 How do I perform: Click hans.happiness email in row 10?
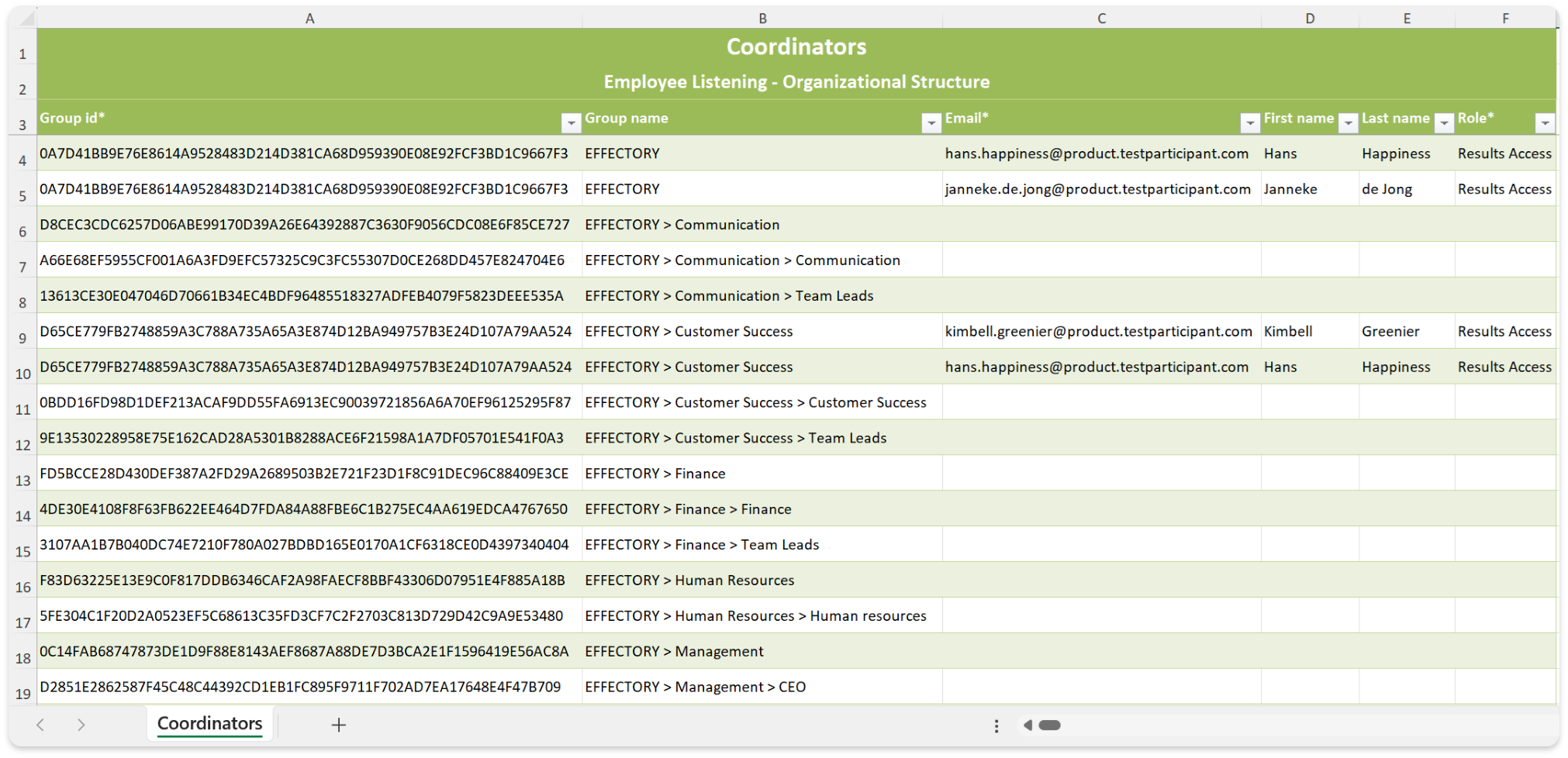point(1101,367)
